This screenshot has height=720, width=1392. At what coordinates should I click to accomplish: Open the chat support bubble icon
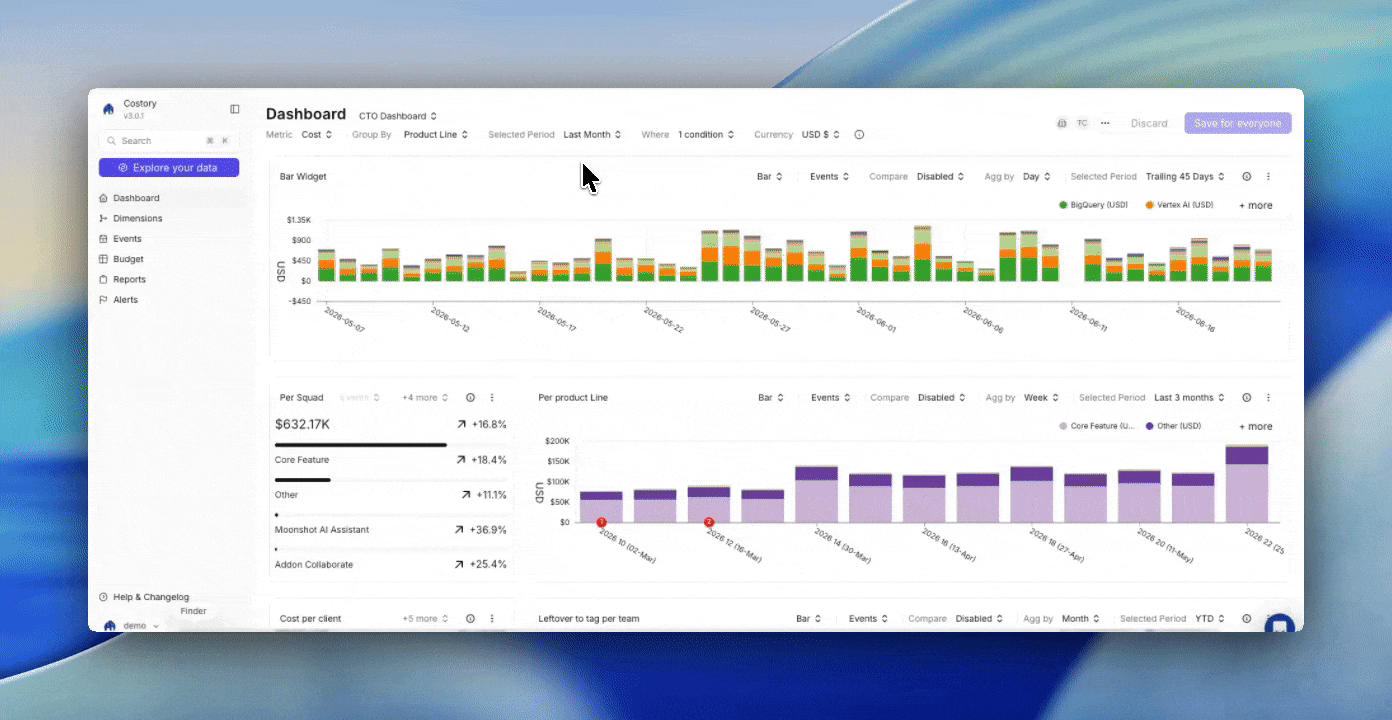click(1279, 626)
